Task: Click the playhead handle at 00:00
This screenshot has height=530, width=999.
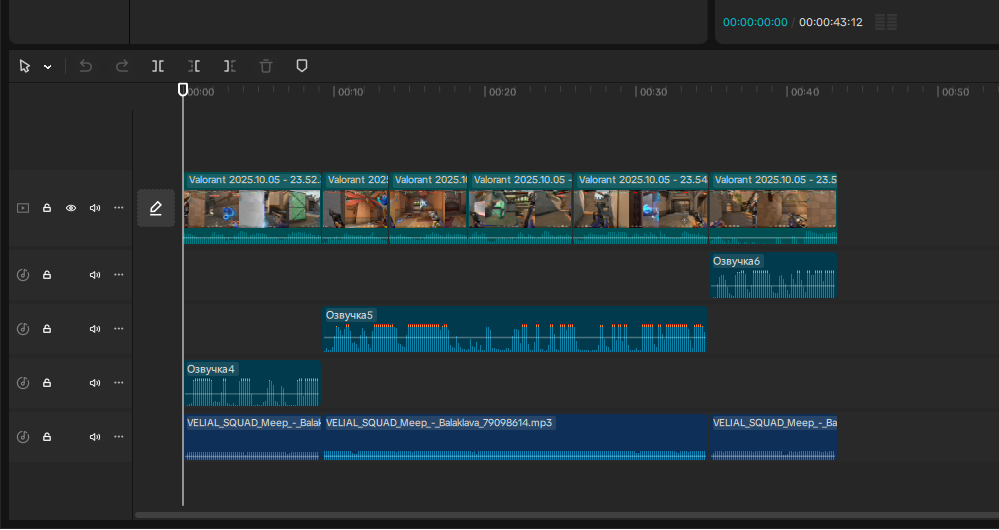Action: 183,89
